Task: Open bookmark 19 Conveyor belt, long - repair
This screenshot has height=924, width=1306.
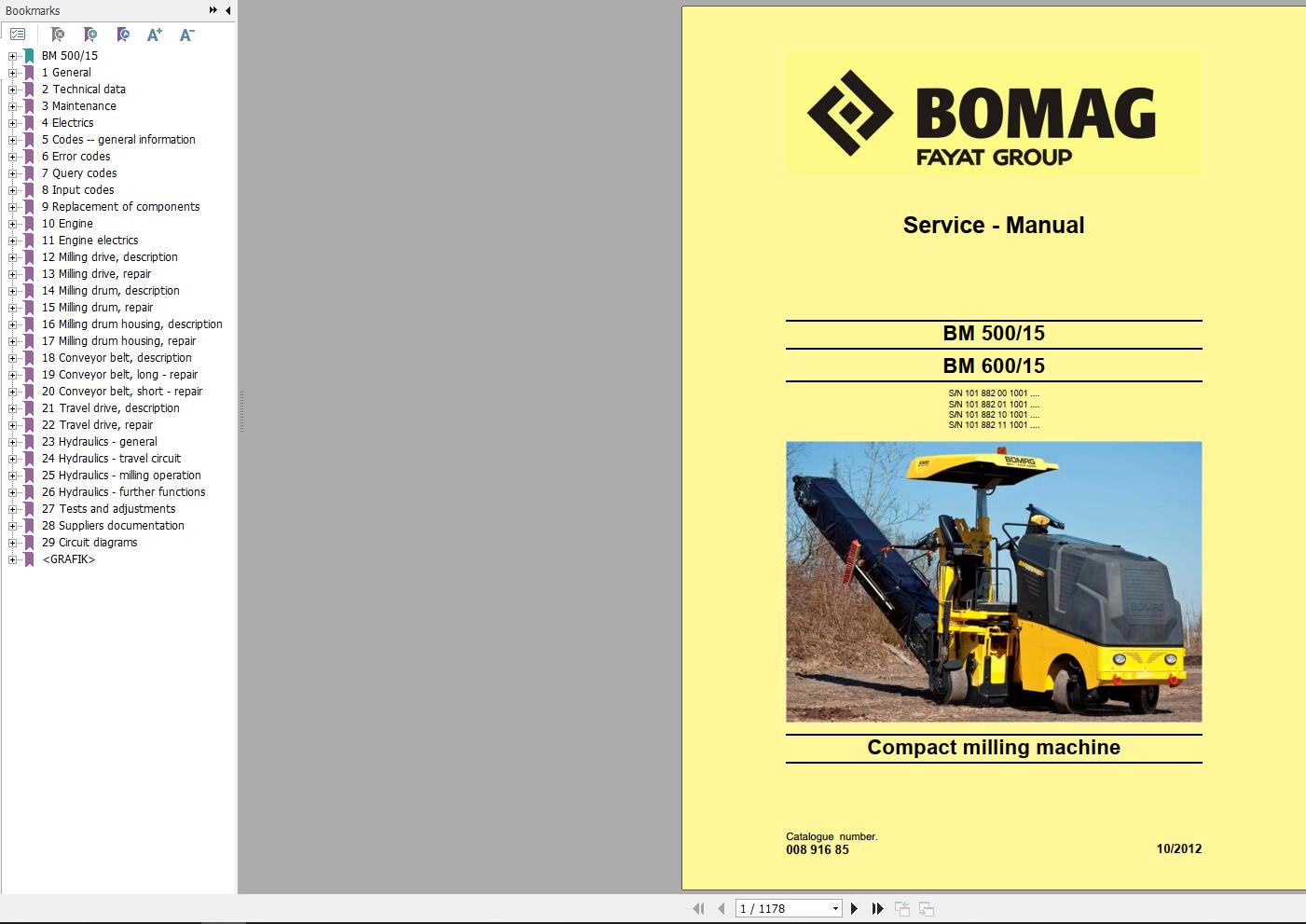Action: [119, 375]
